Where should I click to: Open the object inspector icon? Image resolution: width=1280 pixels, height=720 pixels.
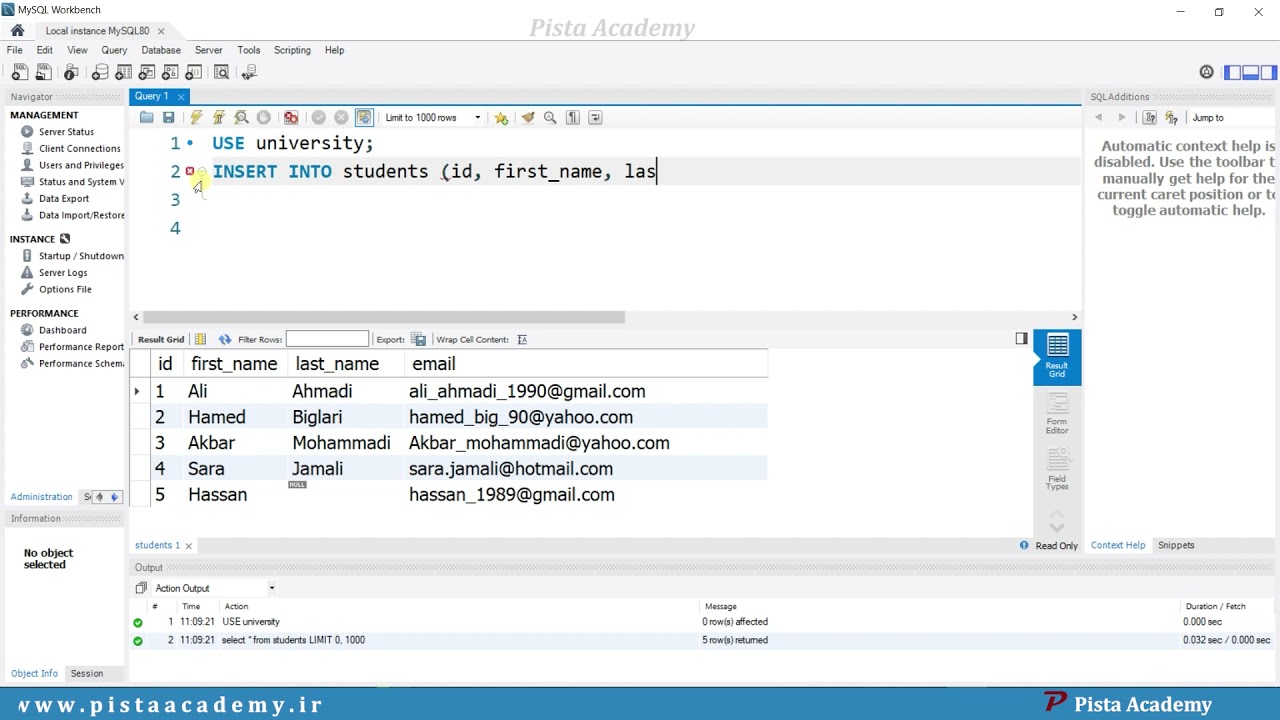71,72
